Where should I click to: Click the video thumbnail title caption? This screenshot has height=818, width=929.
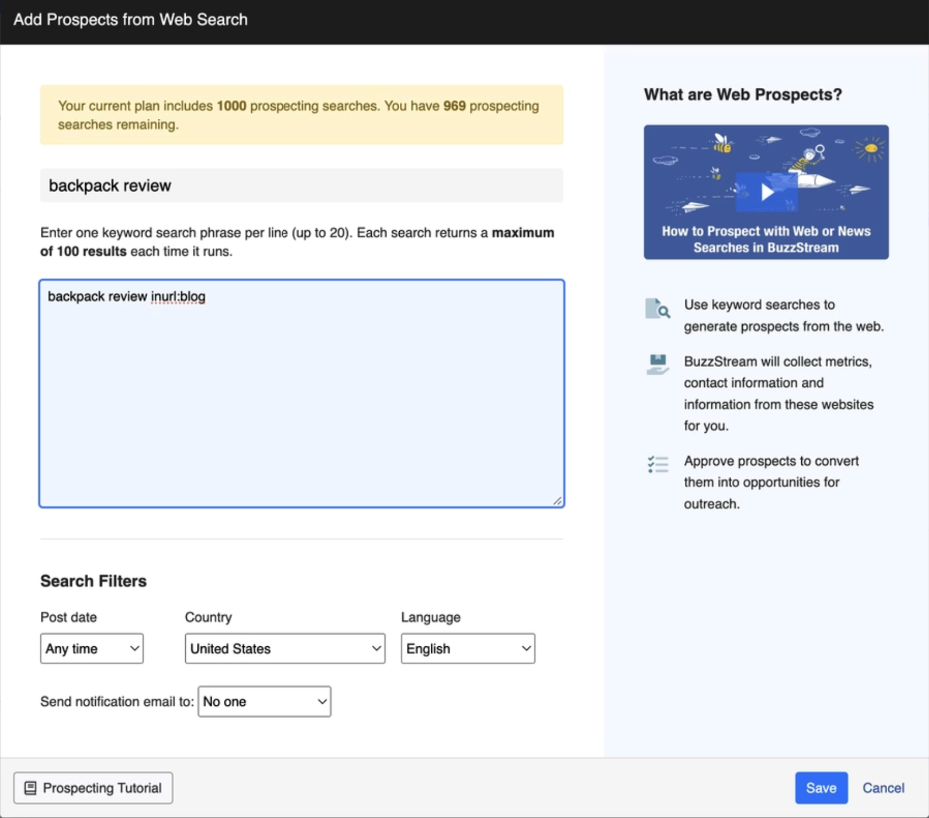766,239
